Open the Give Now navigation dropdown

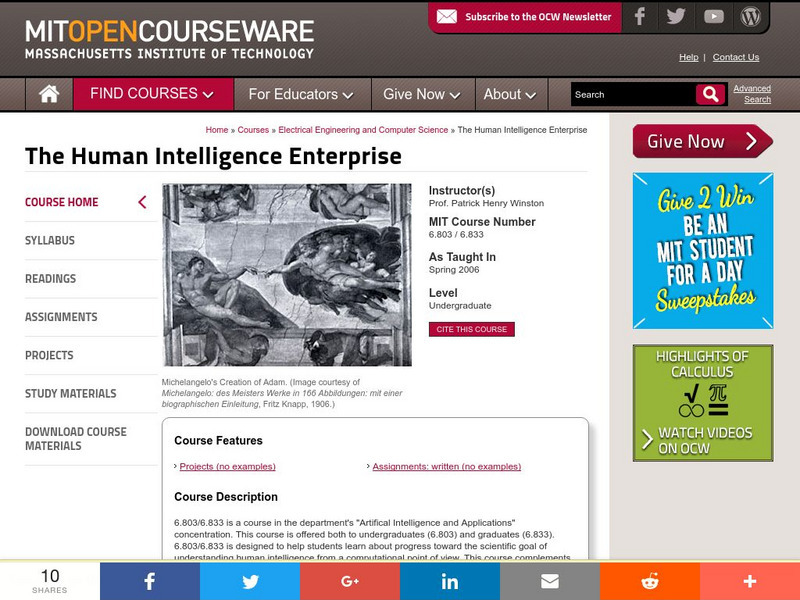pyautogui.click(x=423, y=94)
